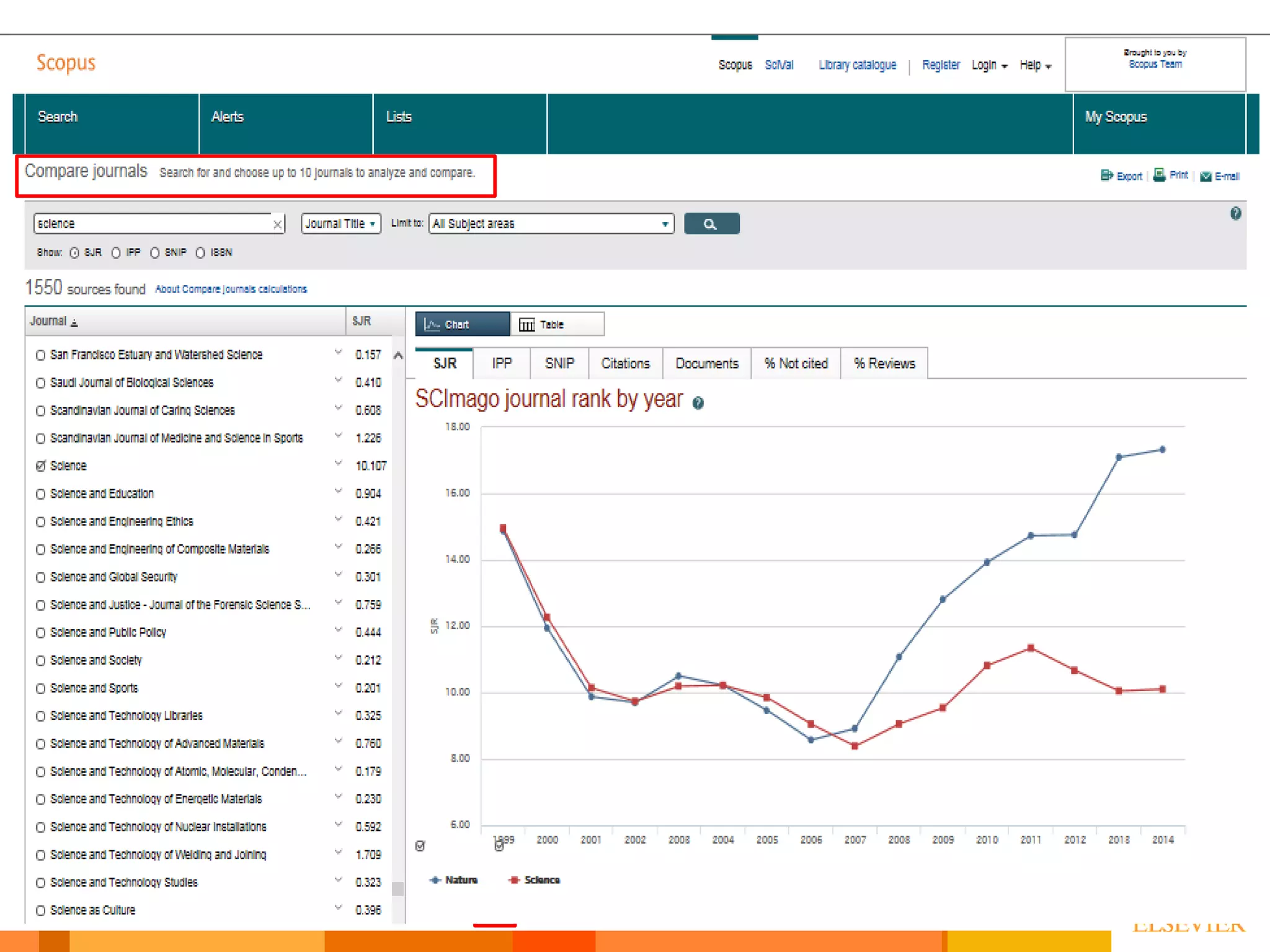1270x952 pixels.
Task: Click the Library catalogue link
Action: click(857, 65)
